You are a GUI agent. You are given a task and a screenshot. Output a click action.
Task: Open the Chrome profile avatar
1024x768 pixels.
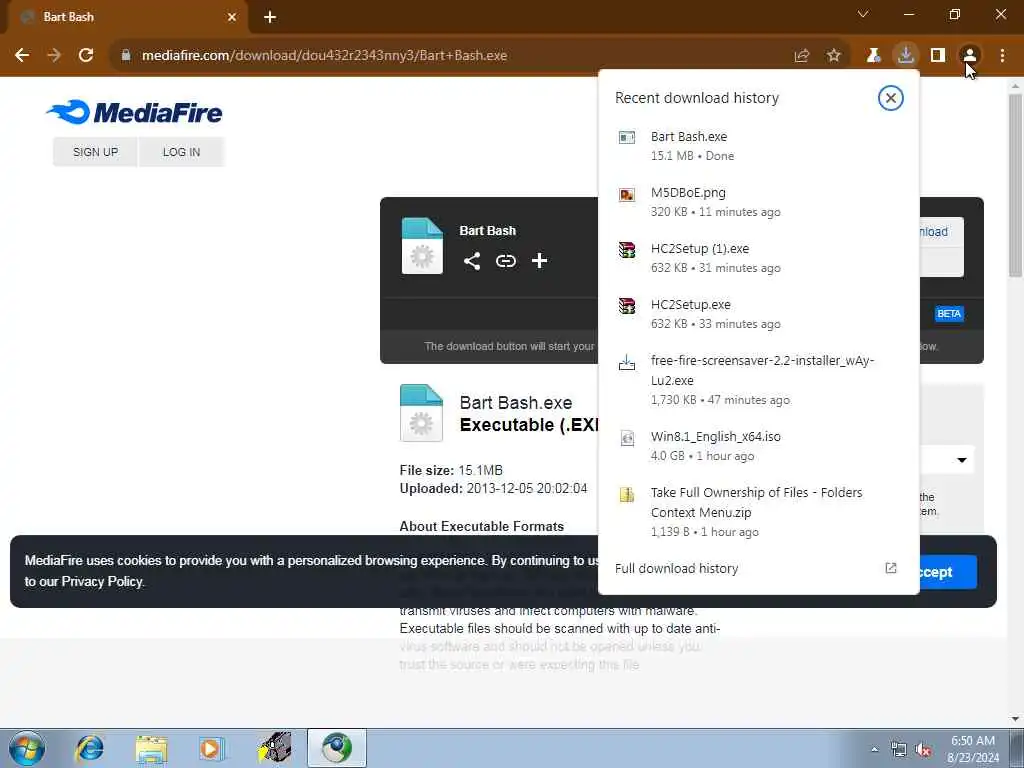[x=970, y=56]
